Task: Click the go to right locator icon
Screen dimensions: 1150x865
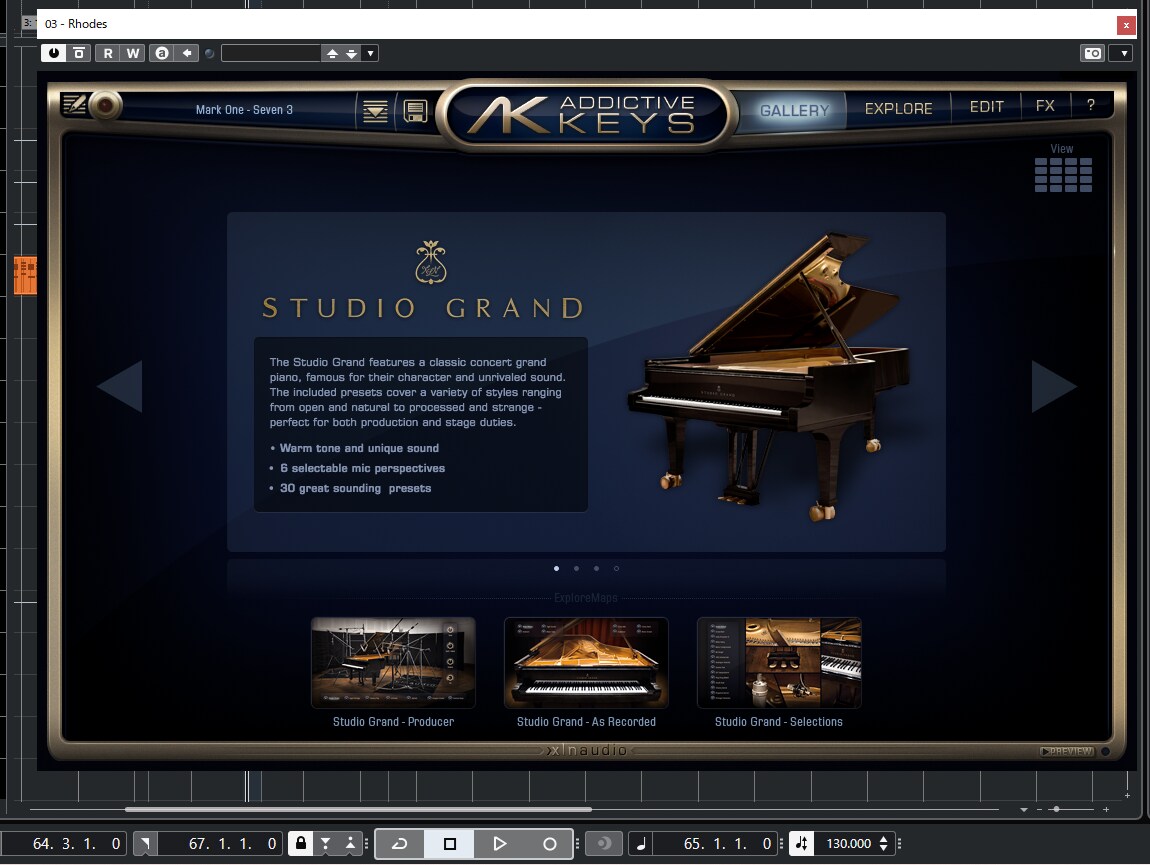Action: point(145,844)
